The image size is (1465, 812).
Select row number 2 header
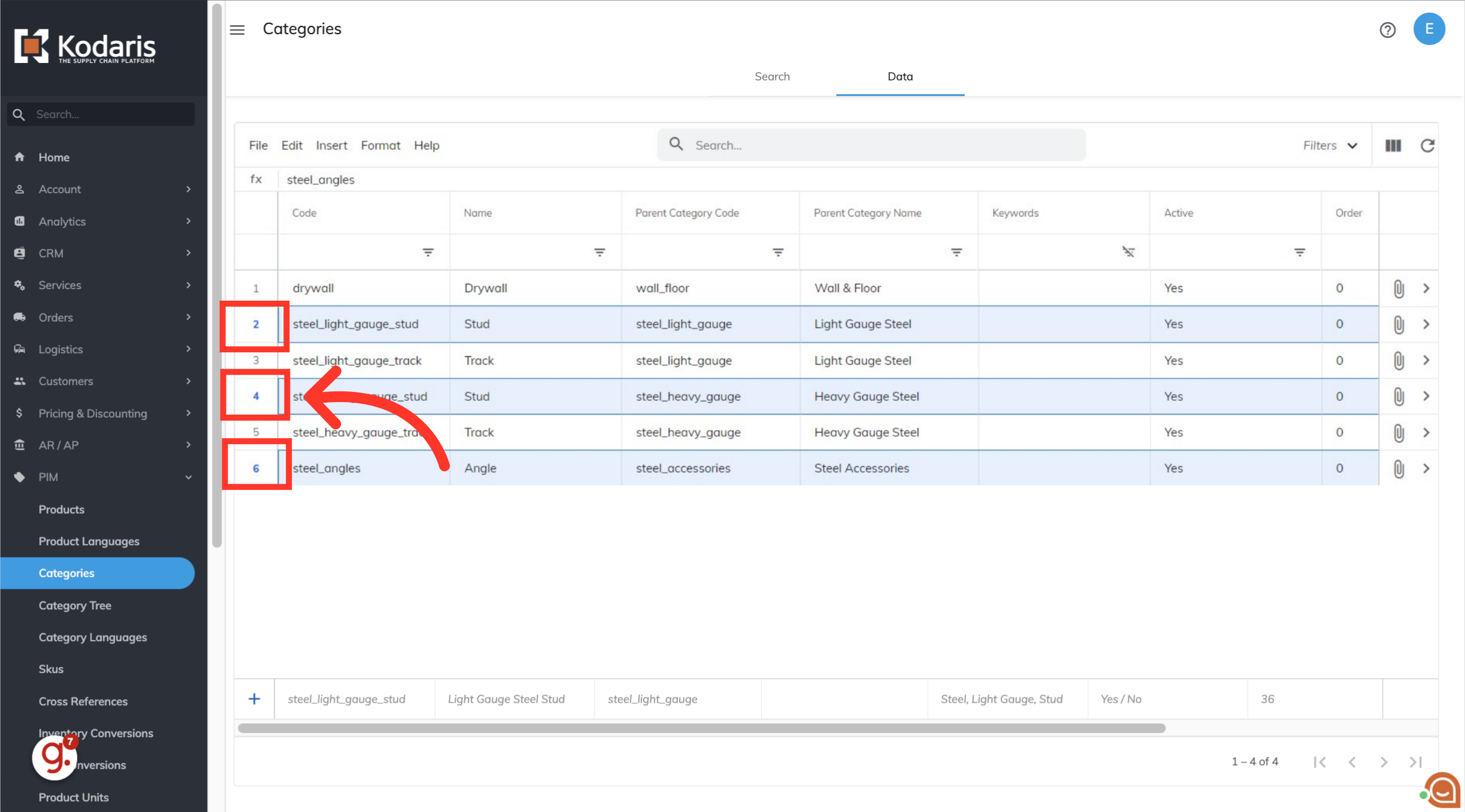click(256, 325)
